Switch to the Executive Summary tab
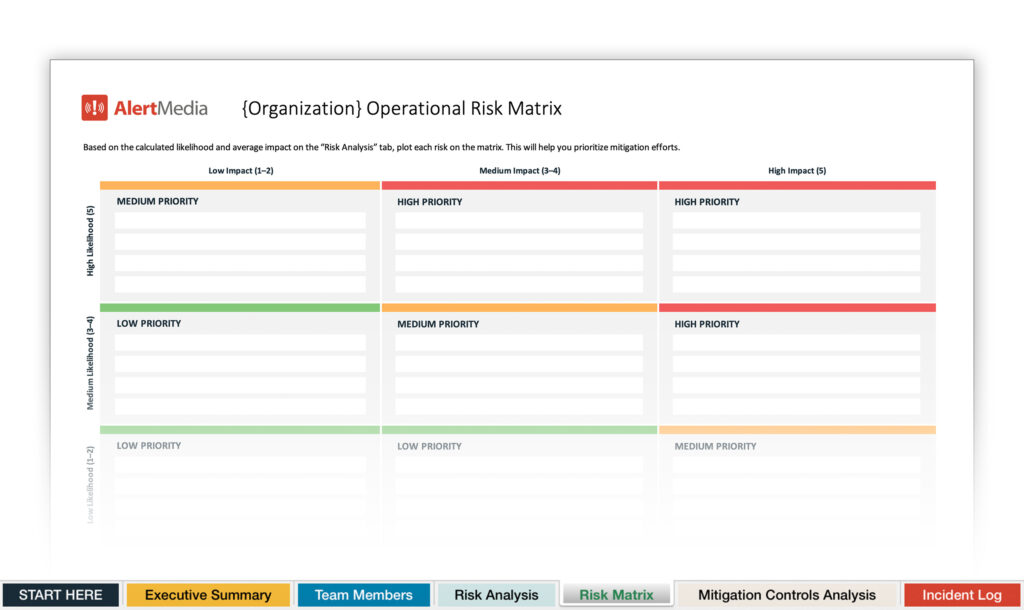 (207, 594)
